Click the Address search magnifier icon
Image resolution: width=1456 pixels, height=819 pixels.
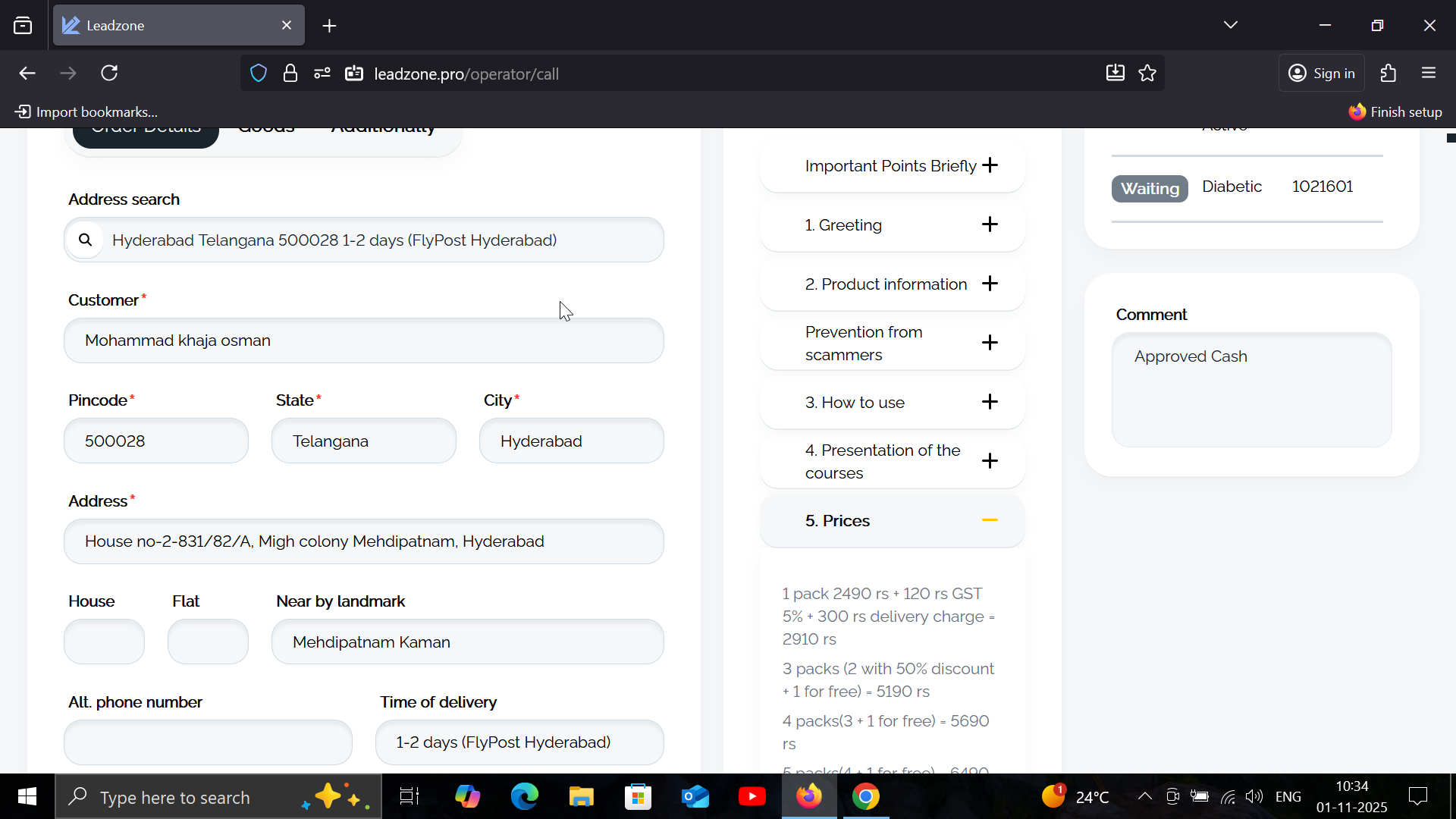coord(85,240)
